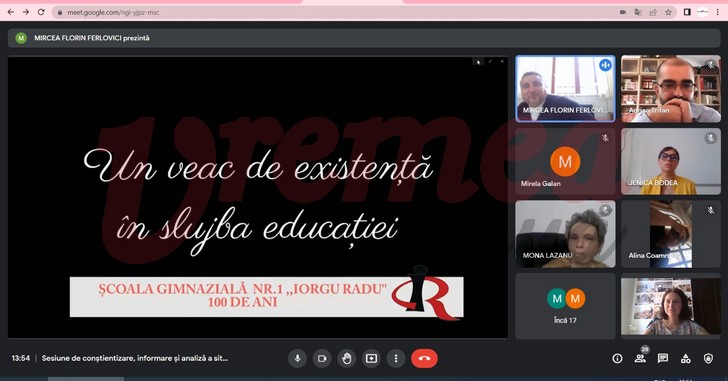728x381 pixels.
Task: Click the share page icon in the address bar
Action: 653,13
